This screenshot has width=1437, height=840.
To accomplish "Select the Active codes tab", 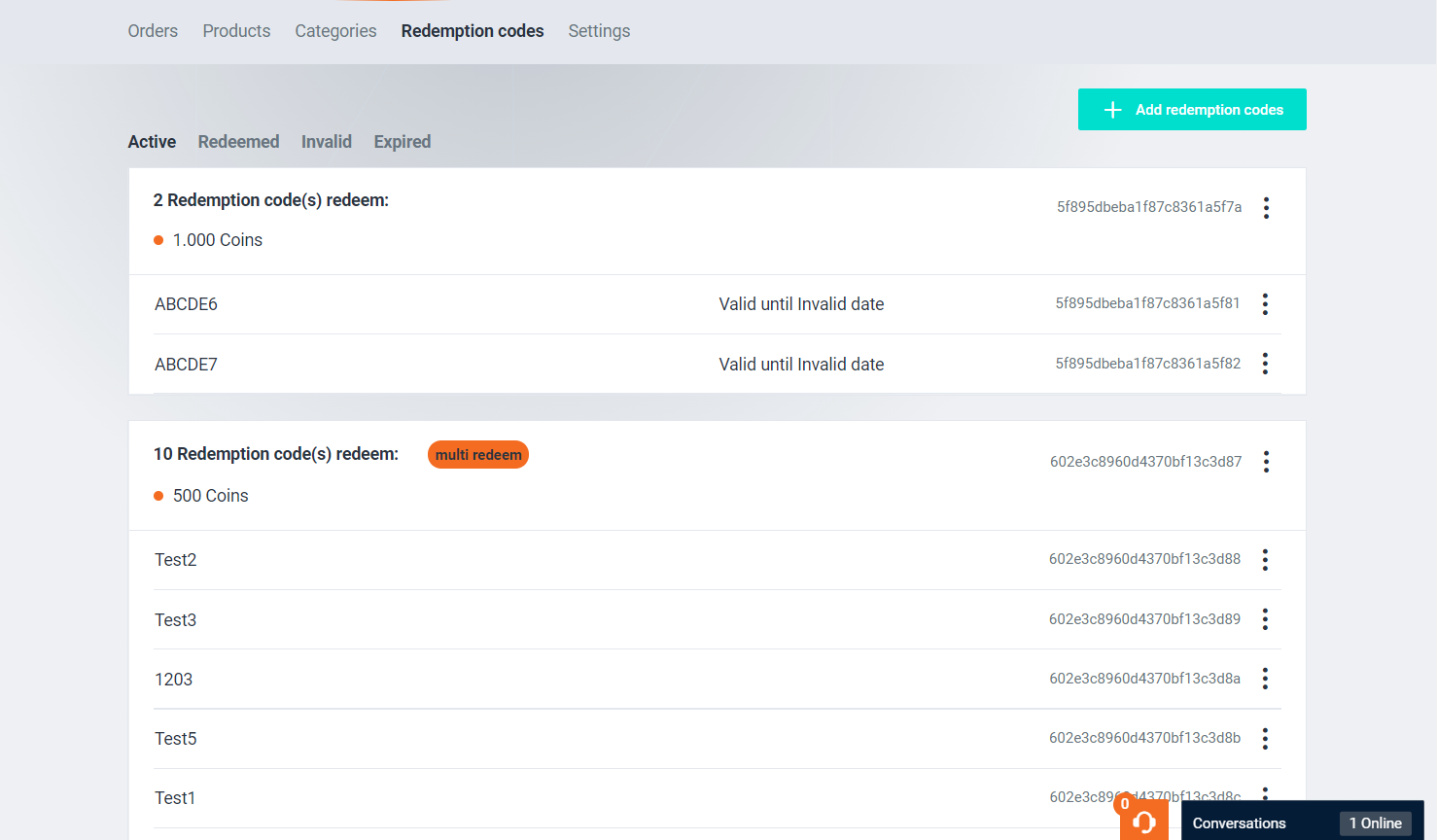I will pos(152,142).
